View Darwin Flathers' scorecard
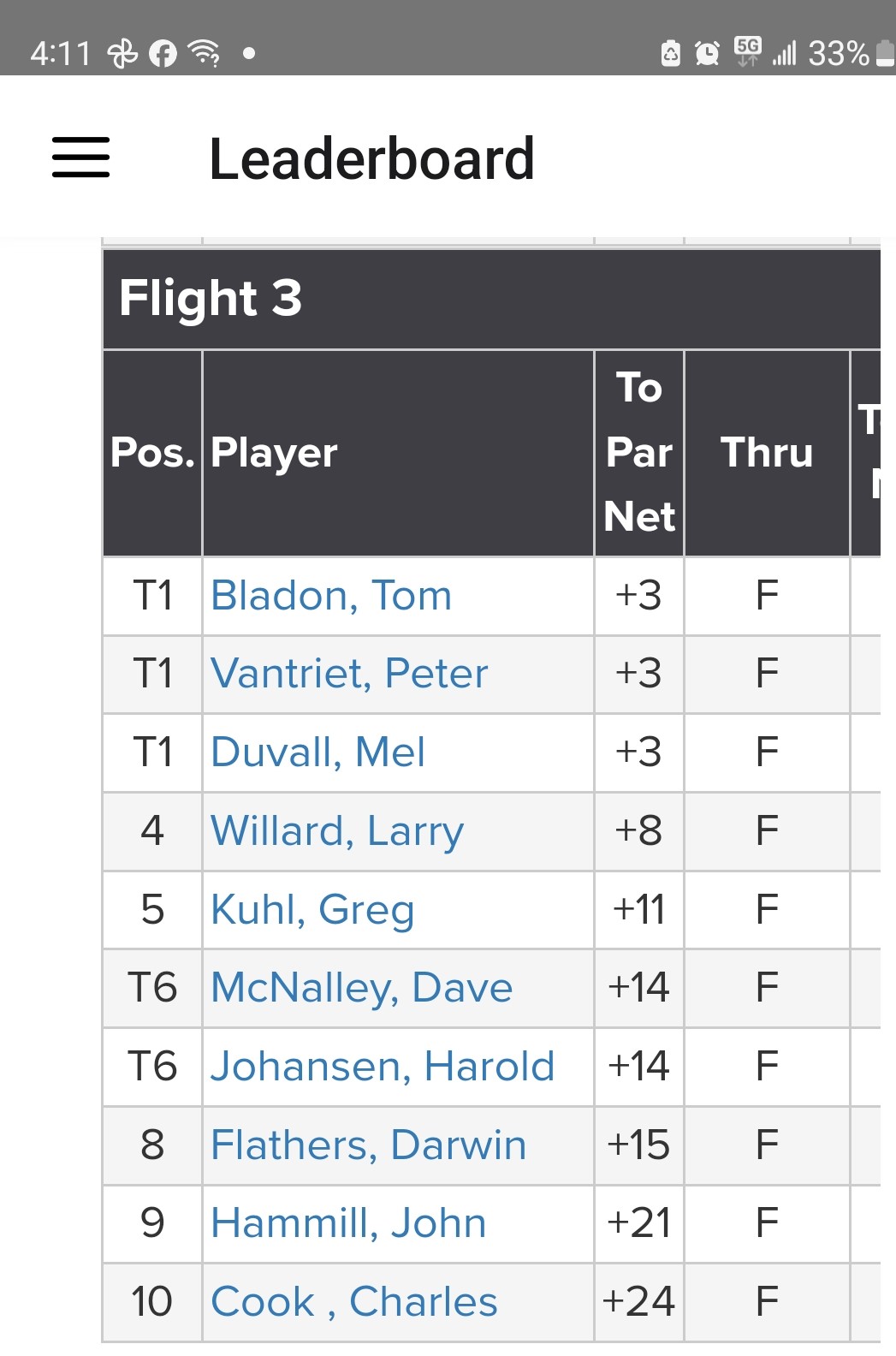The width and height of the screenshot is (896, 1356). coord(368,1145)
